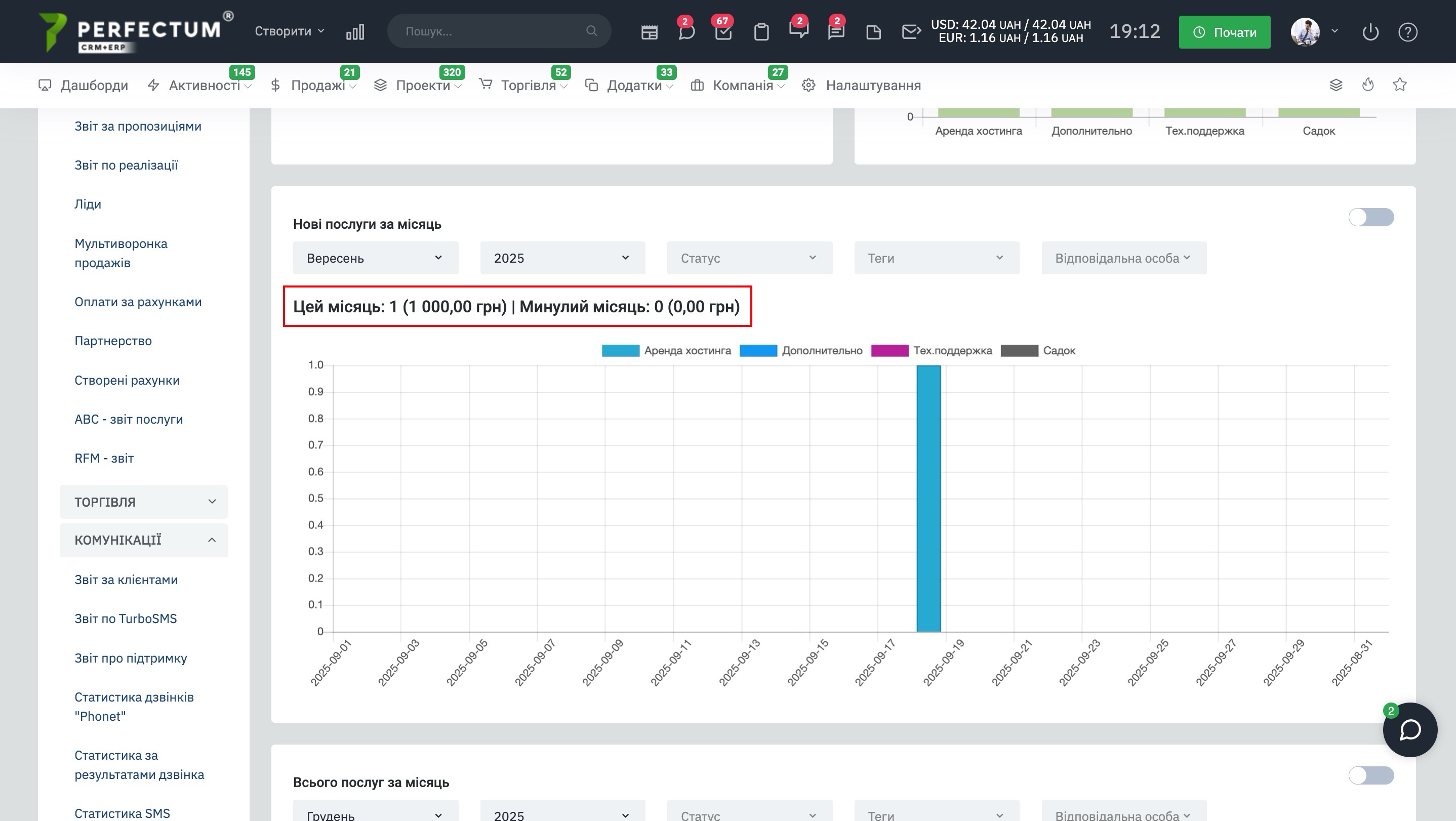Screen dimensions: 1456x821
Task: Toggle the Всього послуг за місяць switch
Action: click(x=1370, y=775)
